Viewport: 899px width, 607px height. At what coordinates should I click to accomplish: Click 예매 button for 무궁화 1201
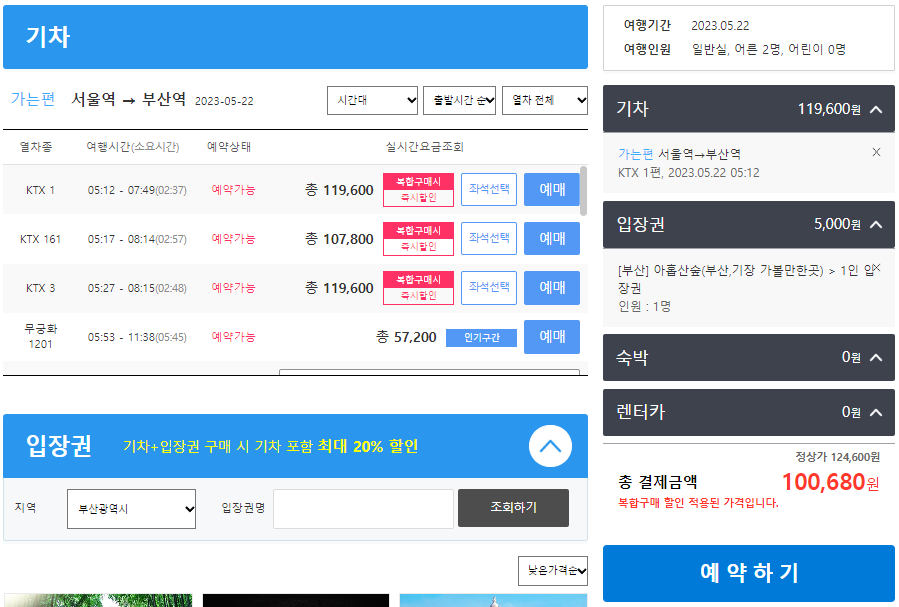552,336
